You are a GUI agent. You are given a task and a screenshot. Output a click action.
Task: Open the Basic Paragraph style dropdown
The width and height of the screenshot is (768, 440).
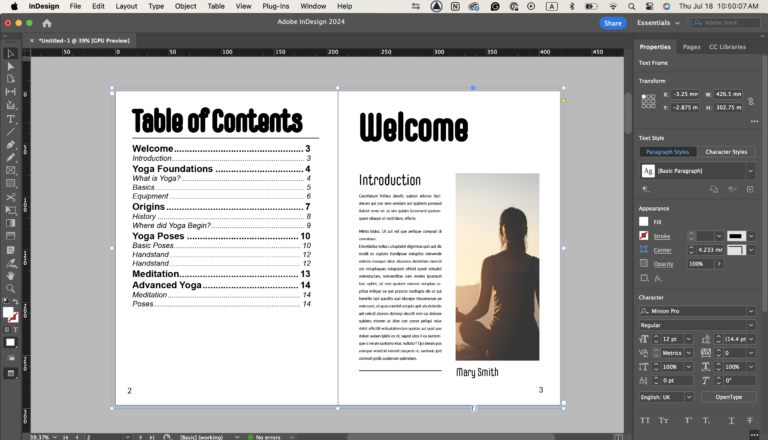coord(751,171)
